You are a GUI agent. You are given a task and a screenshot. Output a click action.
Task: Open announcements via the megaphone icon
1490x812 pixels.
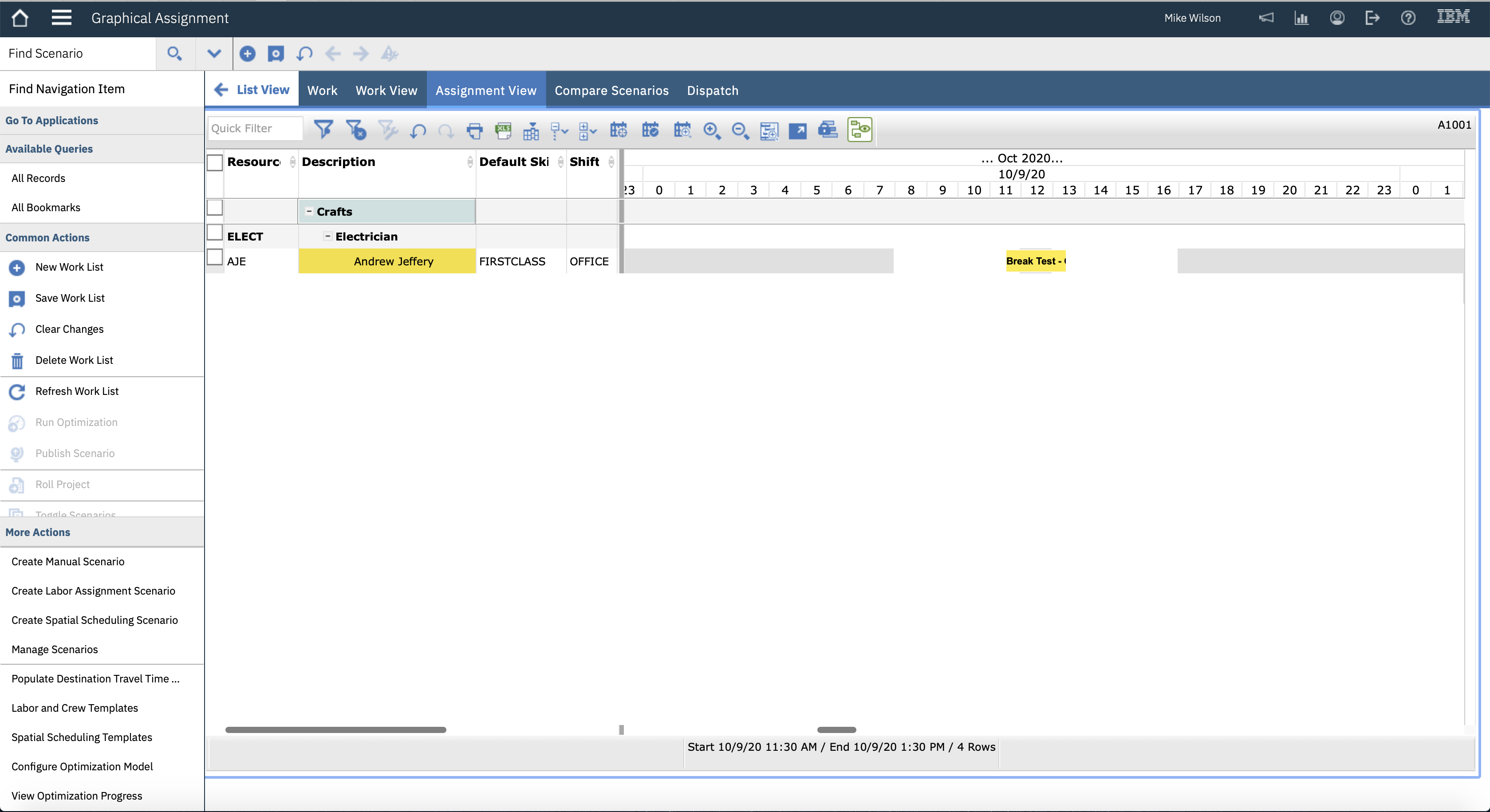(1266, 18)
